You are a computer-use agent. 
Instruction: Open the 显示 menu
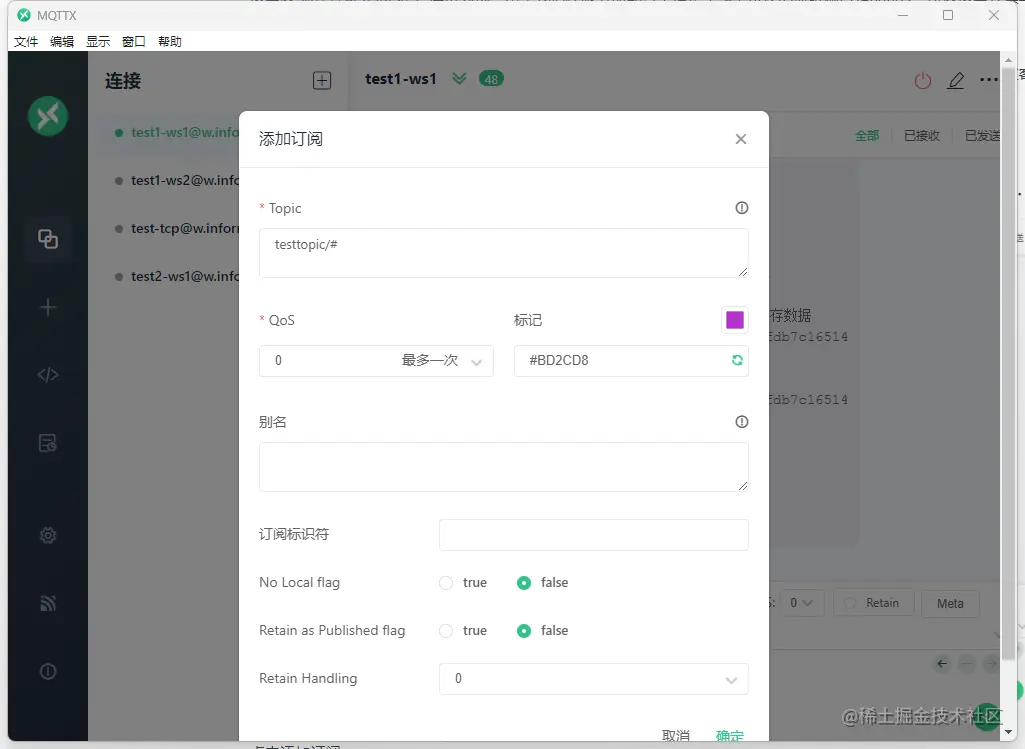[98, 42]
